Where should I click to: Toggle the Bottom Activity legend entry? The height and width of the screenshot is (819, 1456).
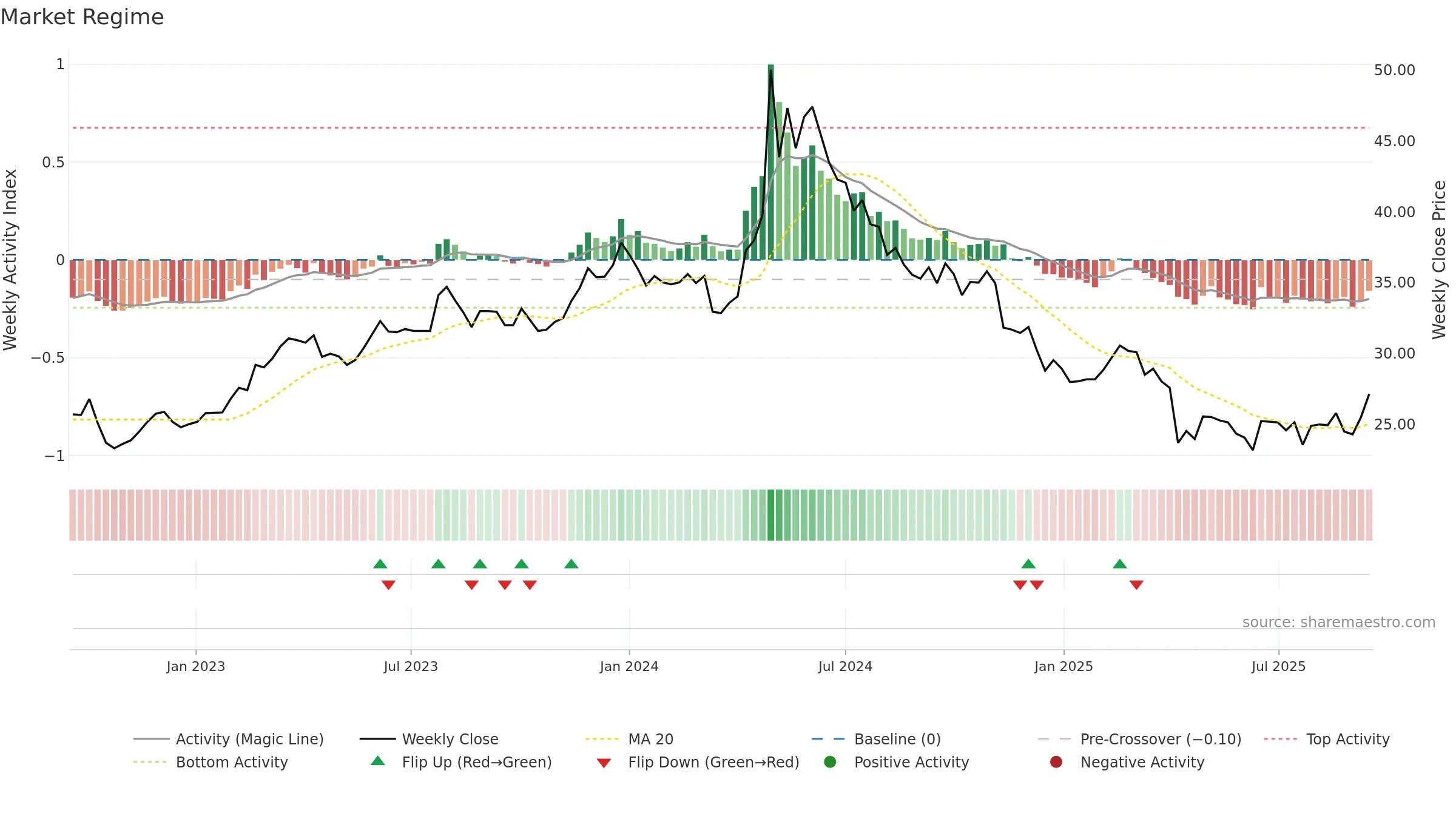211,762
